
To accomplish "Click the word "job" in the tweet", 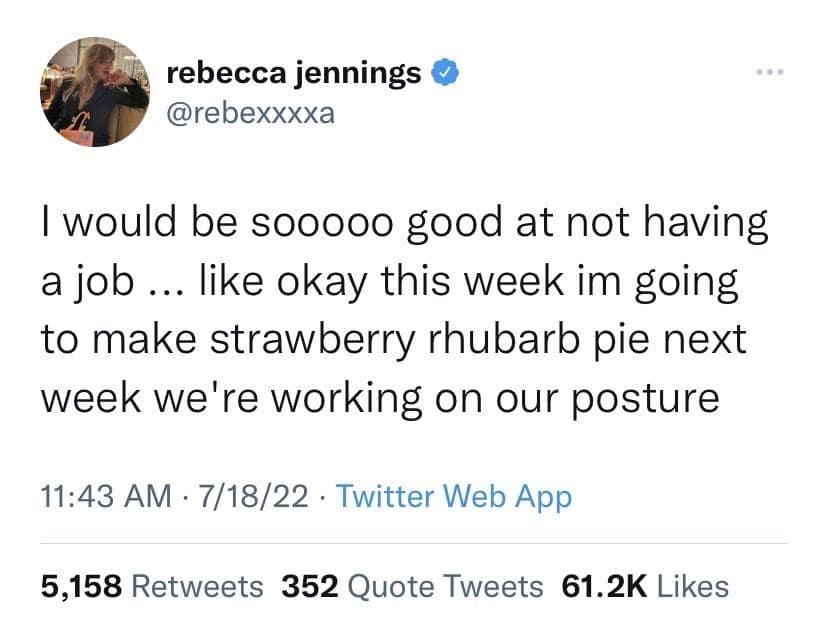I will tap(104, 284).
